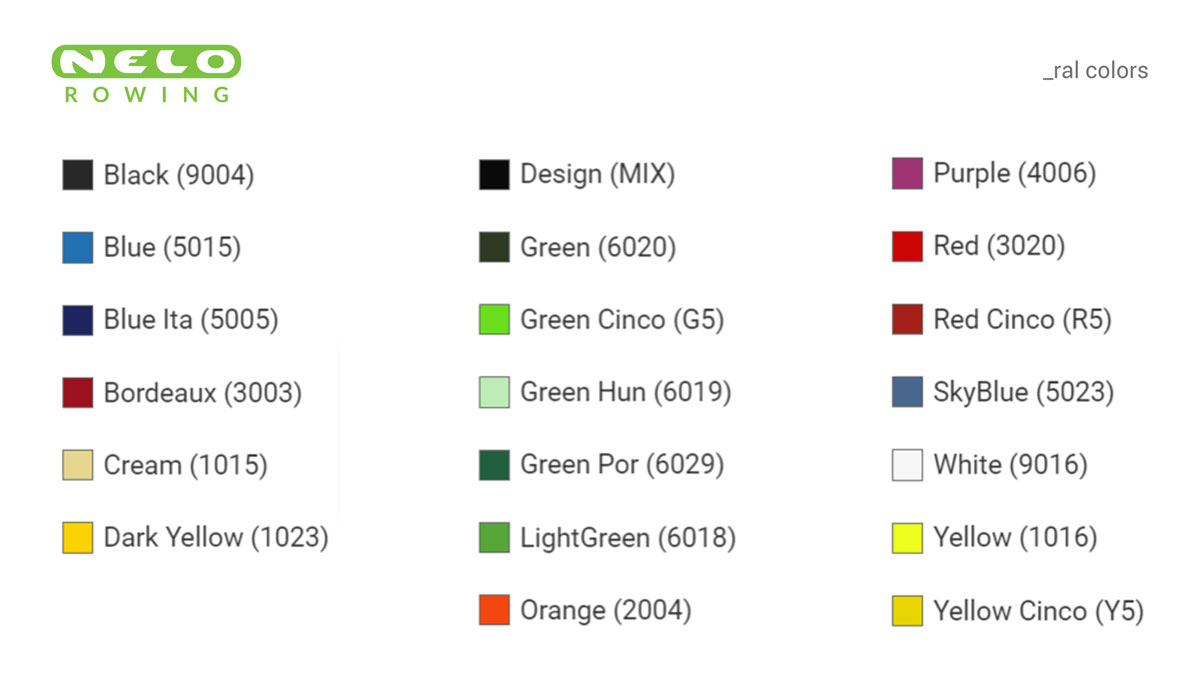Select the Black (9004) color swatch
The width and height of the screenshot is (1200, 680).
[x=78, y=175]
